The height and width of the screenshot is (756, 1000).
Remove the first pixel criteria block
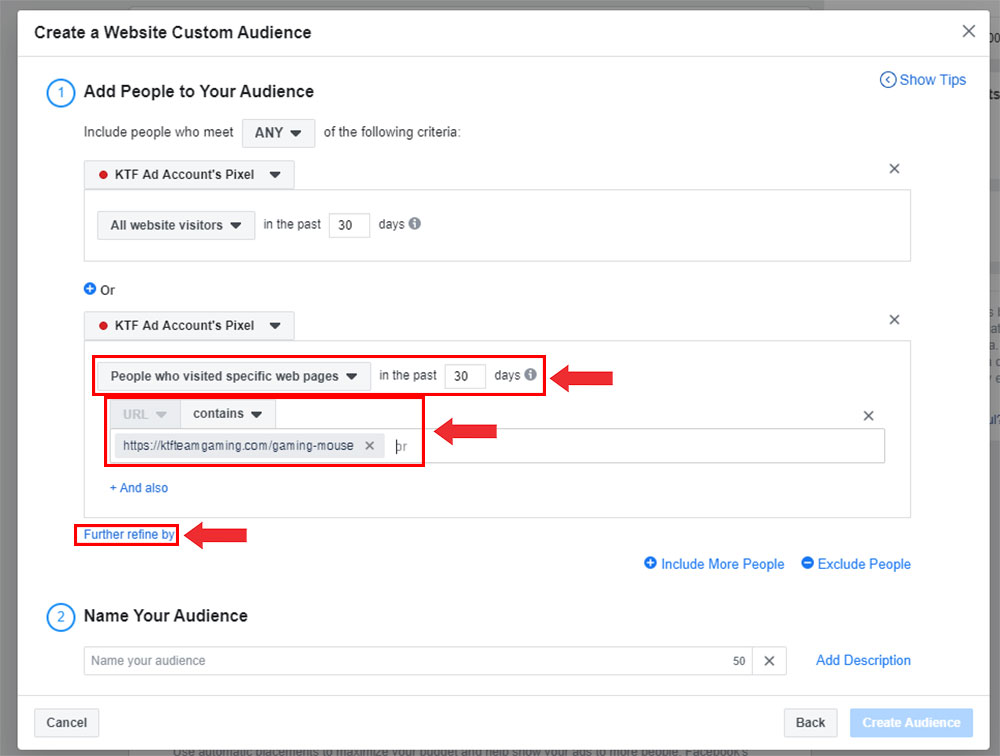tap(894, 168)
